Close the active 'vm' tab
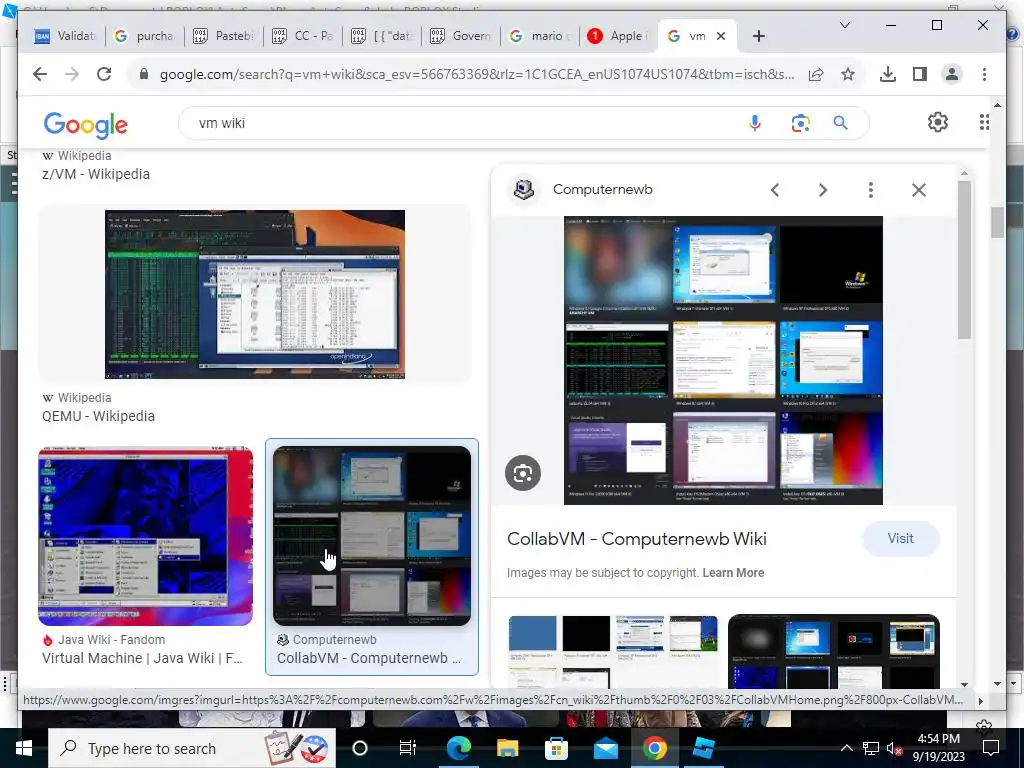 721,37
